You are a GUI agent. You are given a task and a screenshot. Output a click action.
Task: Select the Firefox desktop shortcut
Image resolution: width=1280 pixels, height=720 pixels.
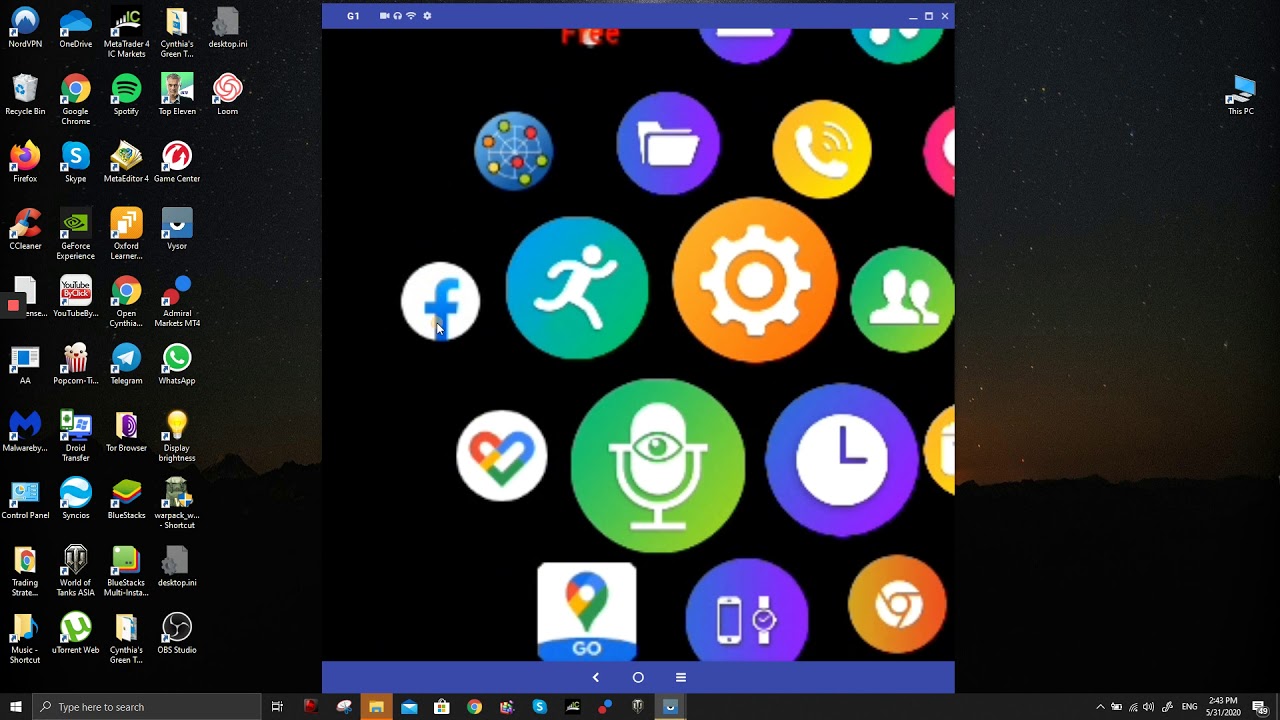pos(25,163)
